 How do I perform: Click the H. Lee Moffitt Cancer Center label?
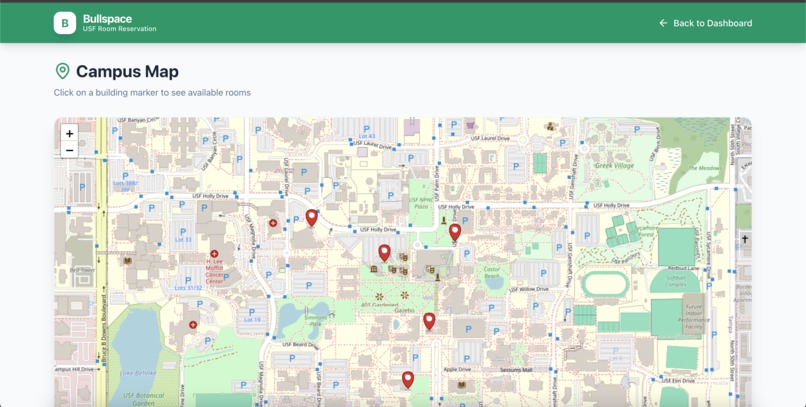214,272
